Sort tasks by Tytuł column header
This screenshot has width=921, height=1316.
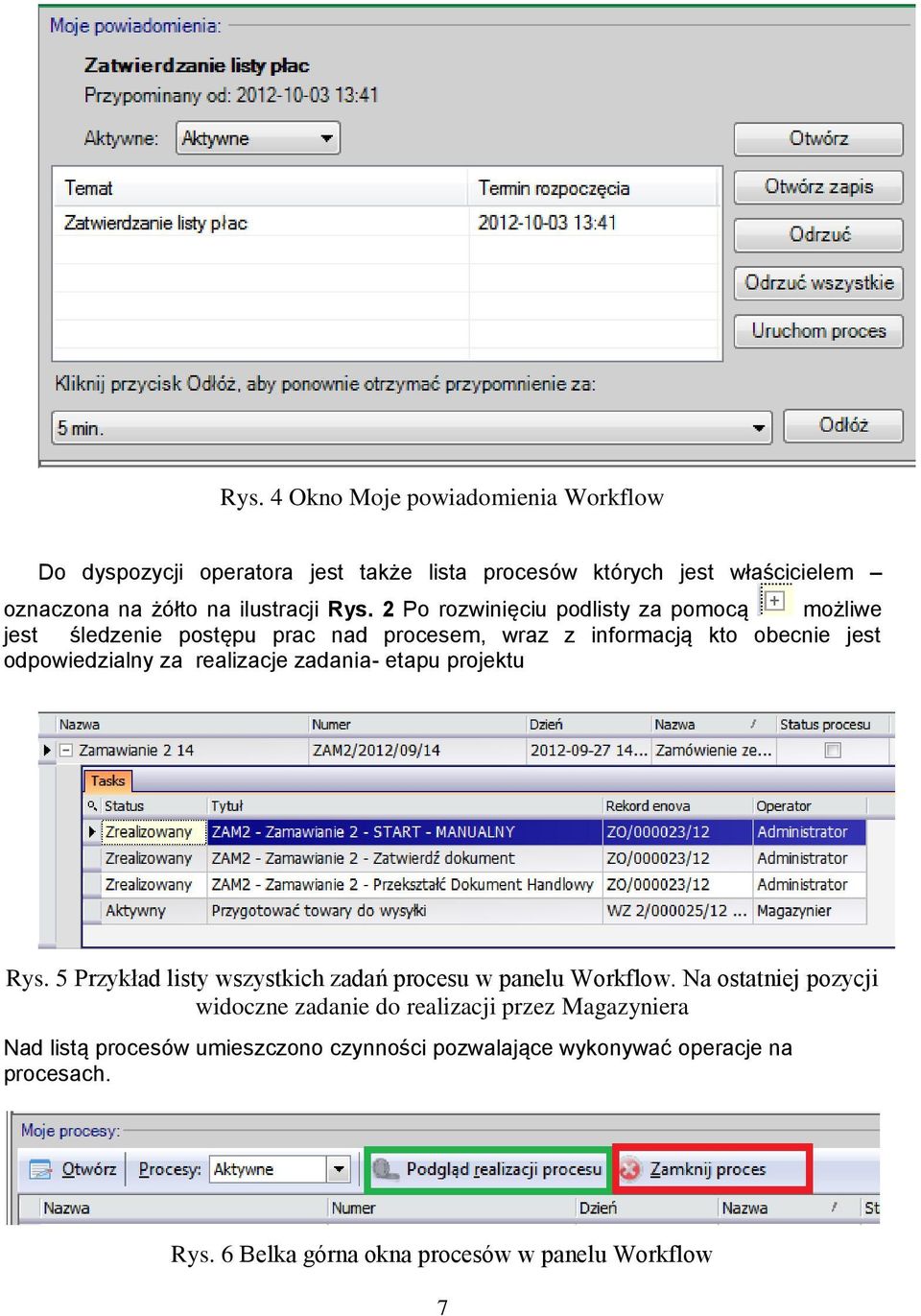tap(405, 806)
